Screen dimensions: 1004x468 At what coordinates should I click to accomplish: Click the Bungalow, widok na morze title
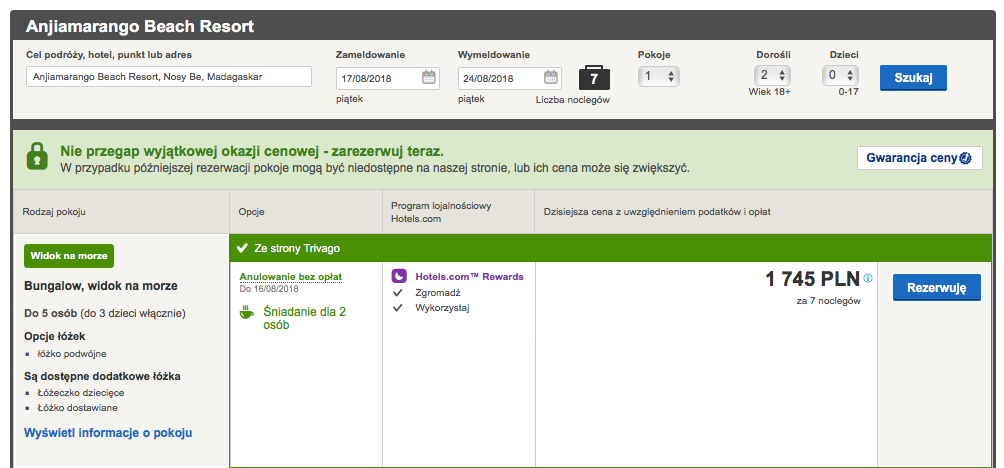pyautogui.click(x=101, y=286)
